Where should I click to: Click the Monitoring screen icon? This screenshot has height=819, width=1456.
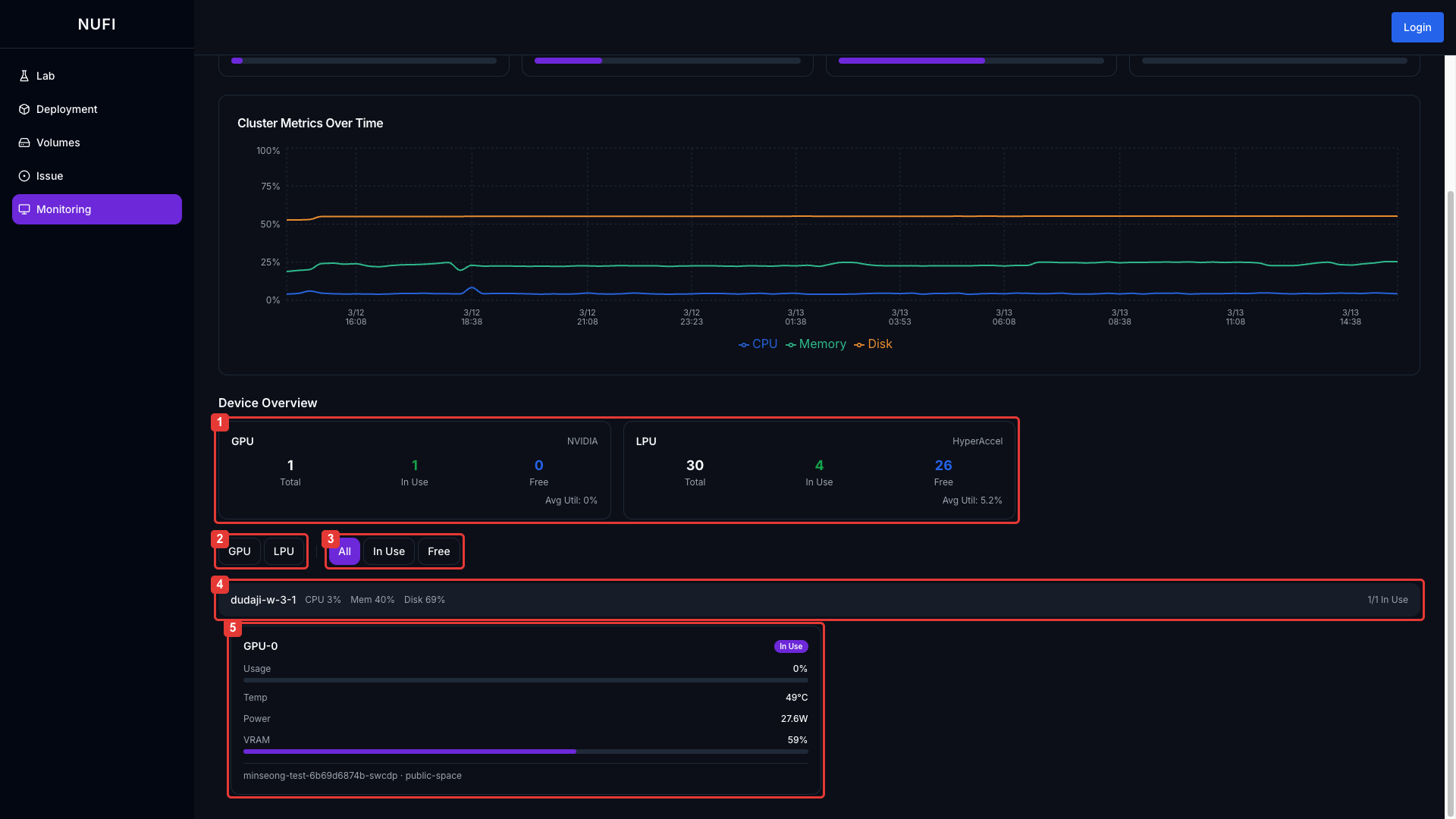point(24,209)
